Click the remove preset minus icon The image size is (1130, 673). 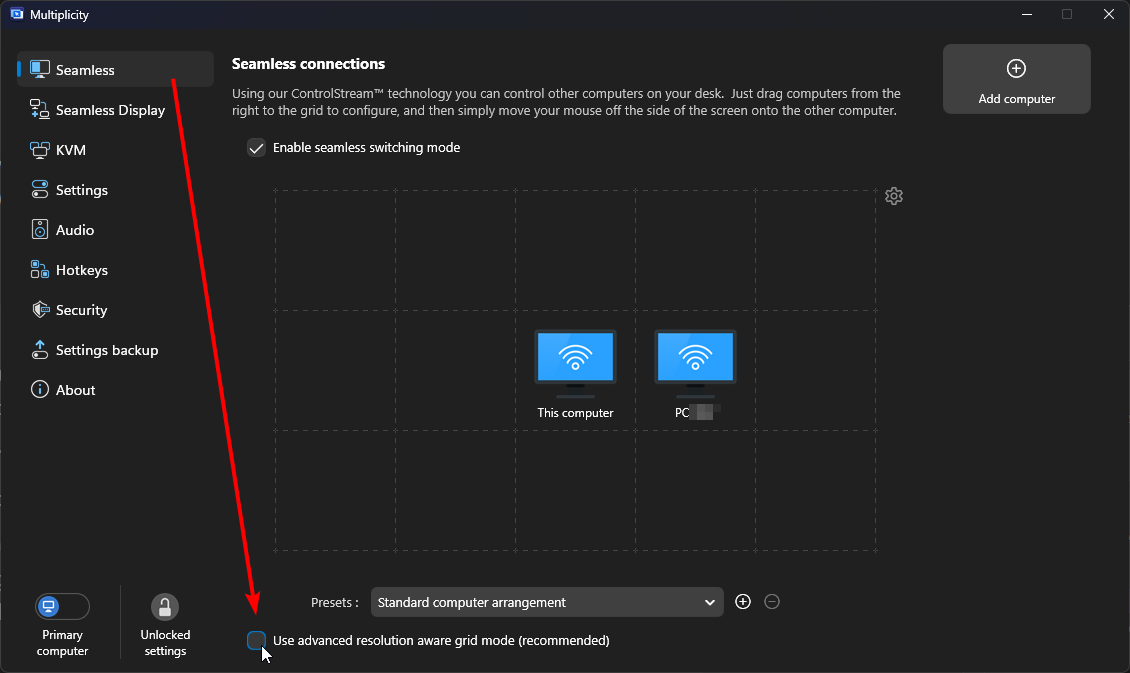click(x=772, y=602)
